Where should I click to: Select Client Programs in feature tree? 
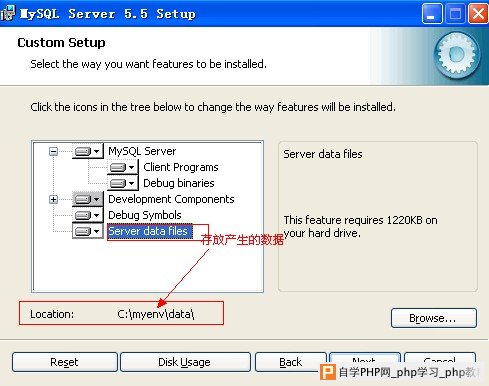(x=181, y=167)
